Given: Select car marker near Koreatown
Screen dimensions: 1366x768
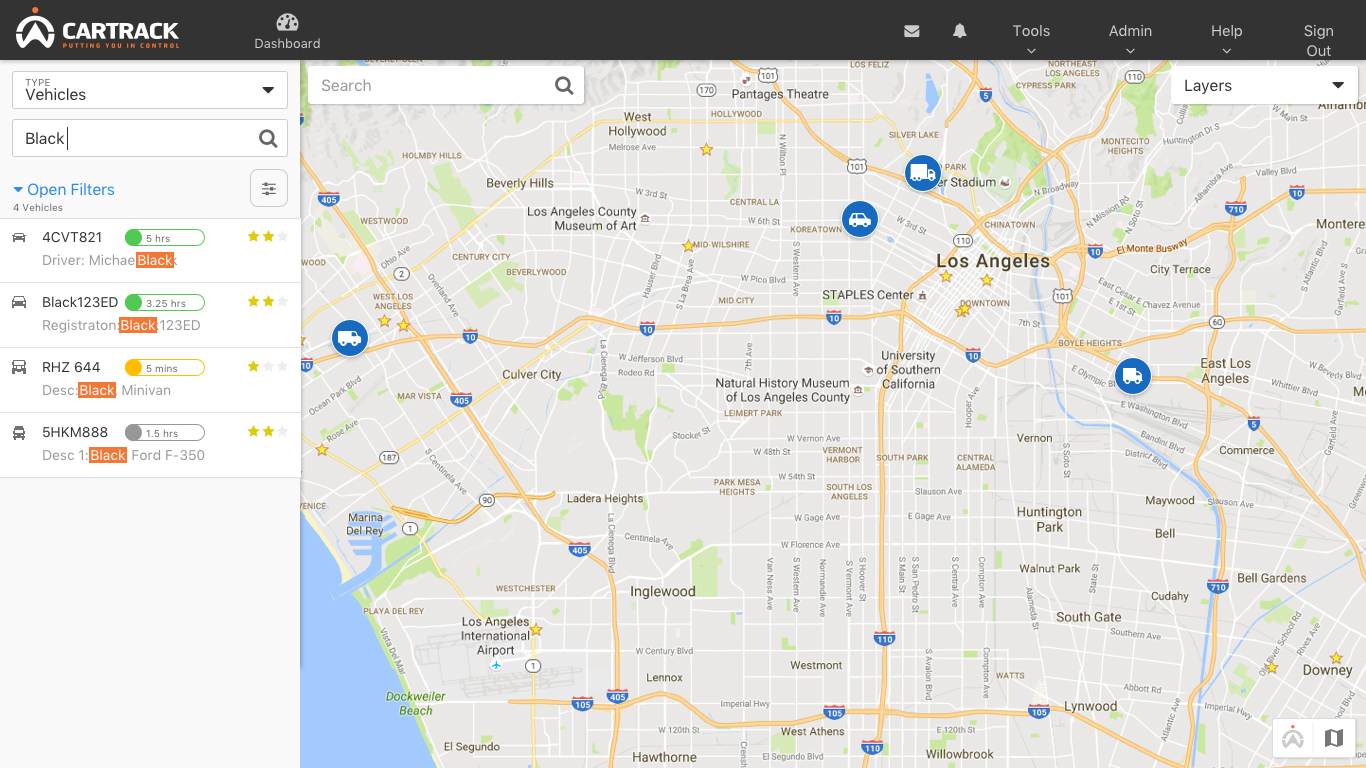Looking at the screenshot, I should 859,219.
